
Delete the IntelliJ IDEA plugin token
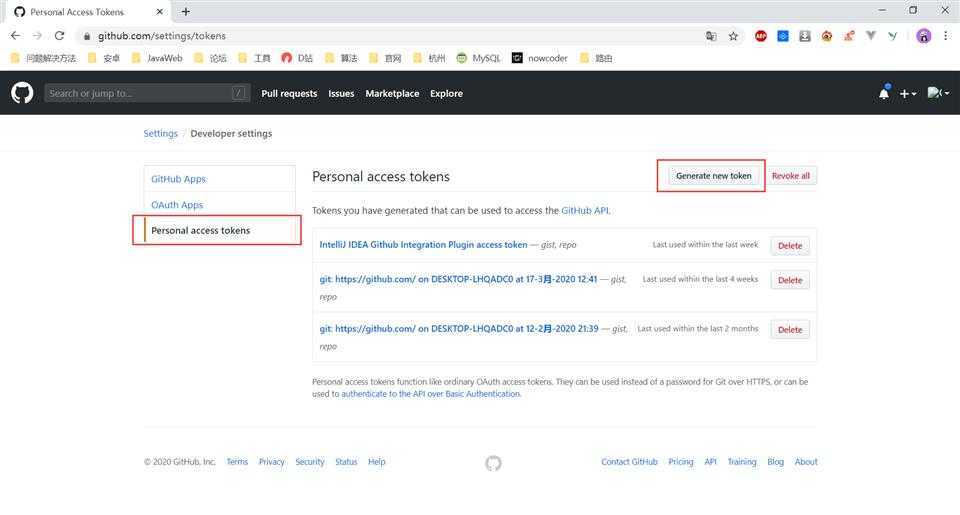point(790,246)
